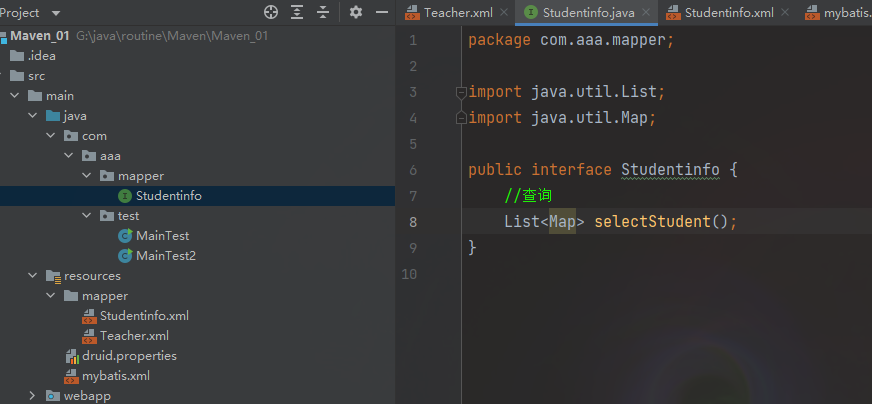Collapse the com package
This screenshot has height=404, width=872.
pos(51,136)
